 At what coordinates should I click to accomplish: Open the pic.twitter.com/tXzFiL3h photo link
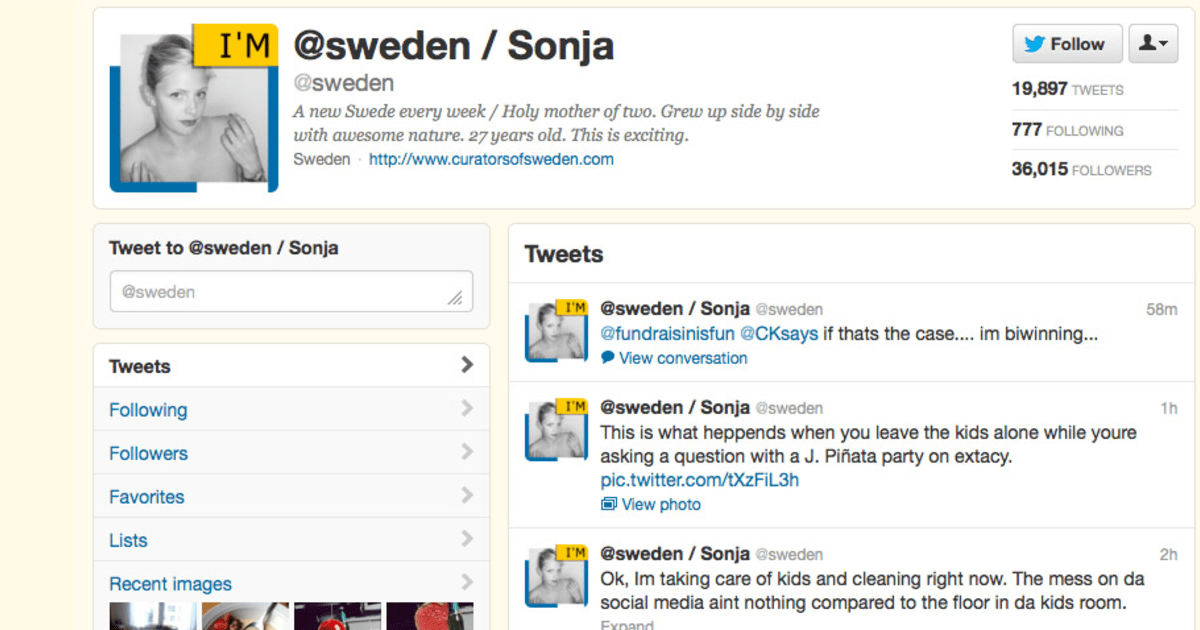pyautogui.click(x=701, y=481)
